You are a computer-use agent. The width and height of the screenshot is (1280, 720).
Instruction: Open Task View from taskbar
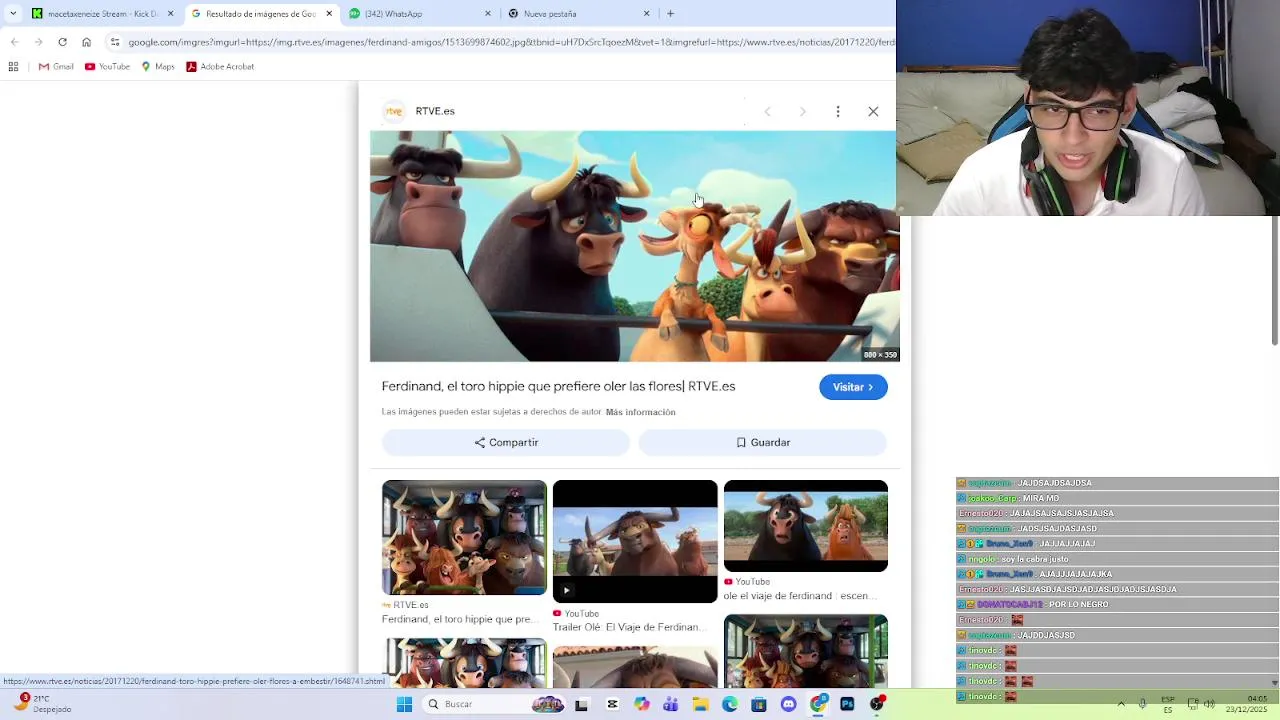[581, 704]
